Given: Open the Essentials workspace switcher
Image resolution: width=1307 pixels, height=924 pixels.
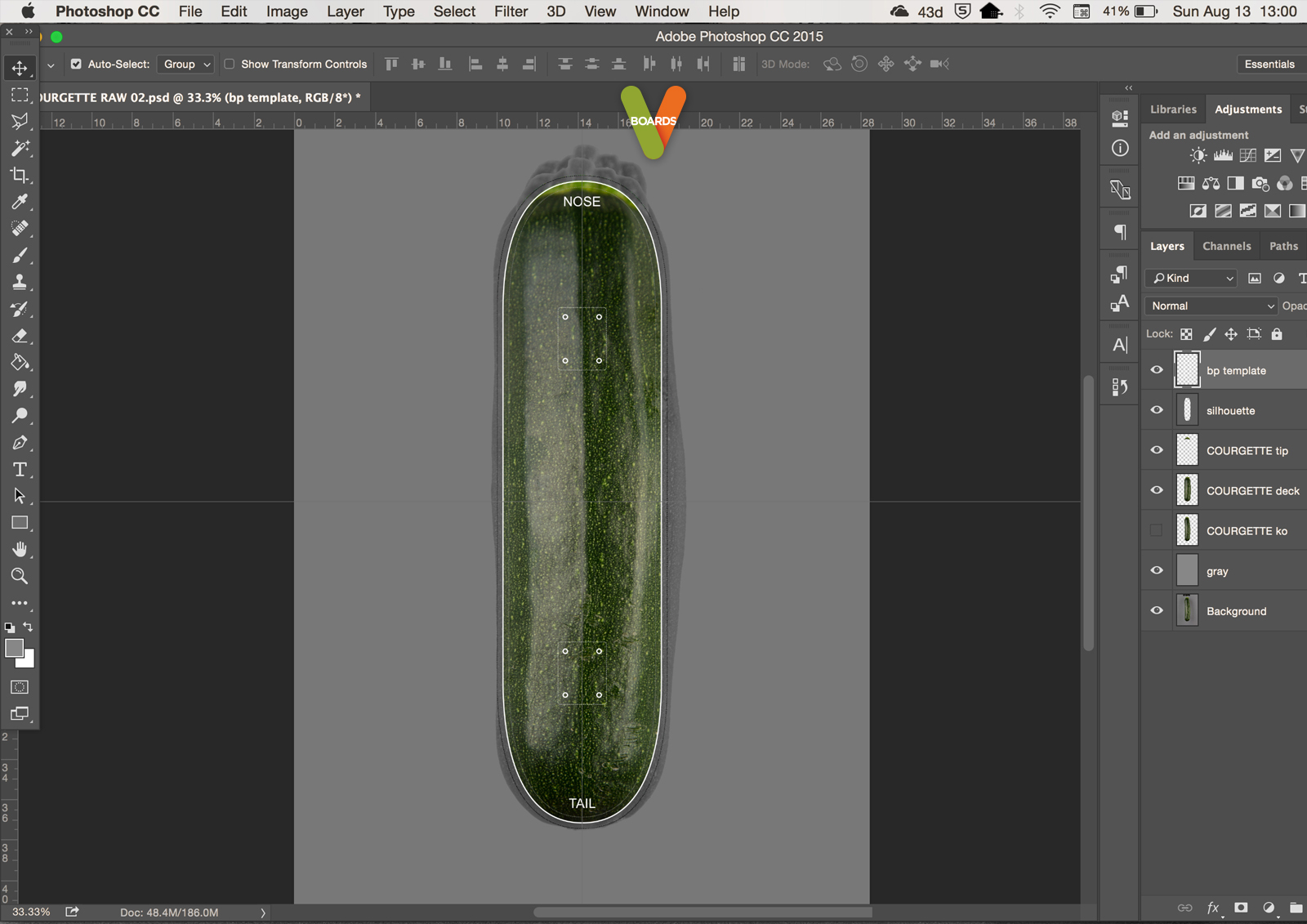Looking at the screenshot, I should (x=1269, y=65).
